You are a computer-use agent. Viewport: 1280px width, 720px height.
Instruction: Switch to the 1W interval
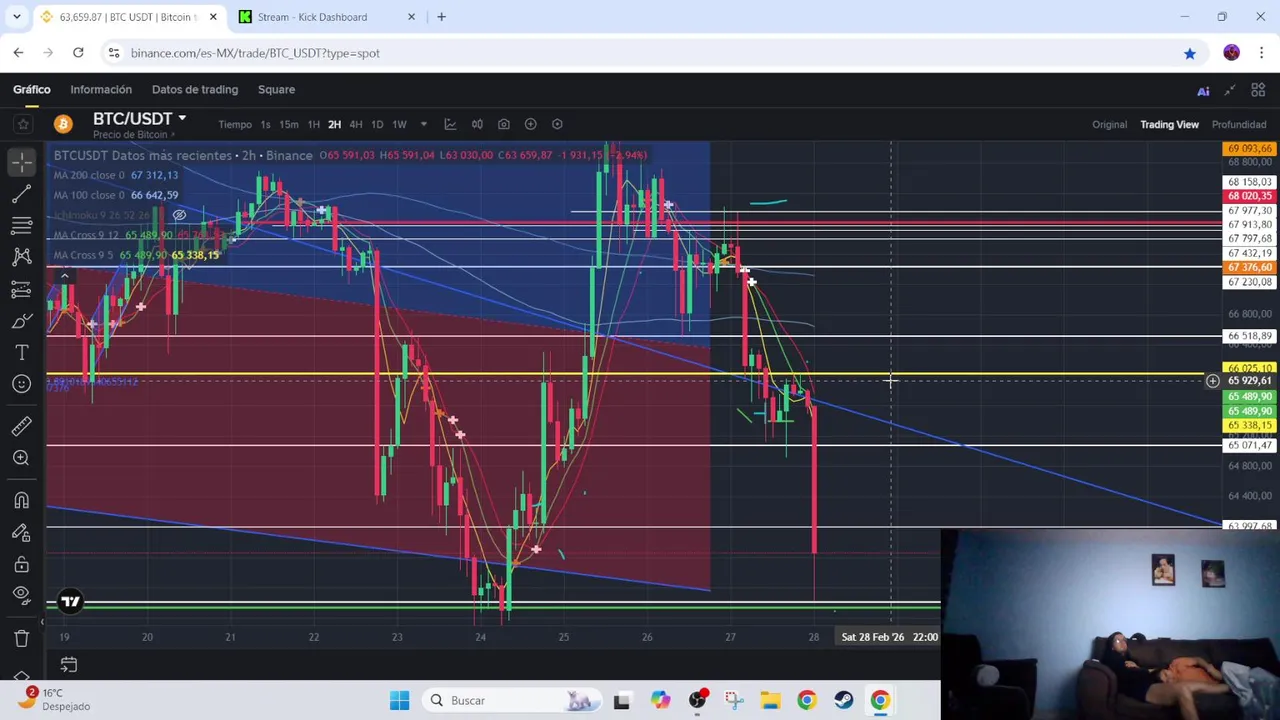pyautogui.click(x=399, y=124)
